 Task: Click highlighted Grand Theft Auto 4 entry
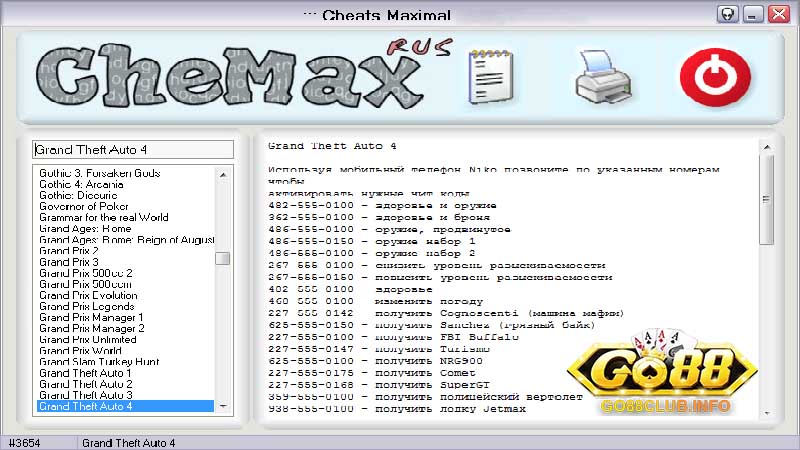(x=126, y=406)
